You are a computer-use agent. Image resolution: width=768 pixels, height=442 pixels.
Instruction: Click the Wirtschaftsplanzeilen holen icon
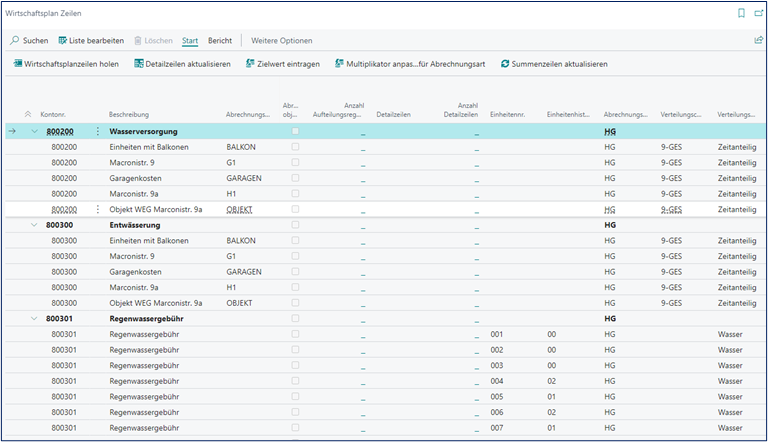click(18, 64)
